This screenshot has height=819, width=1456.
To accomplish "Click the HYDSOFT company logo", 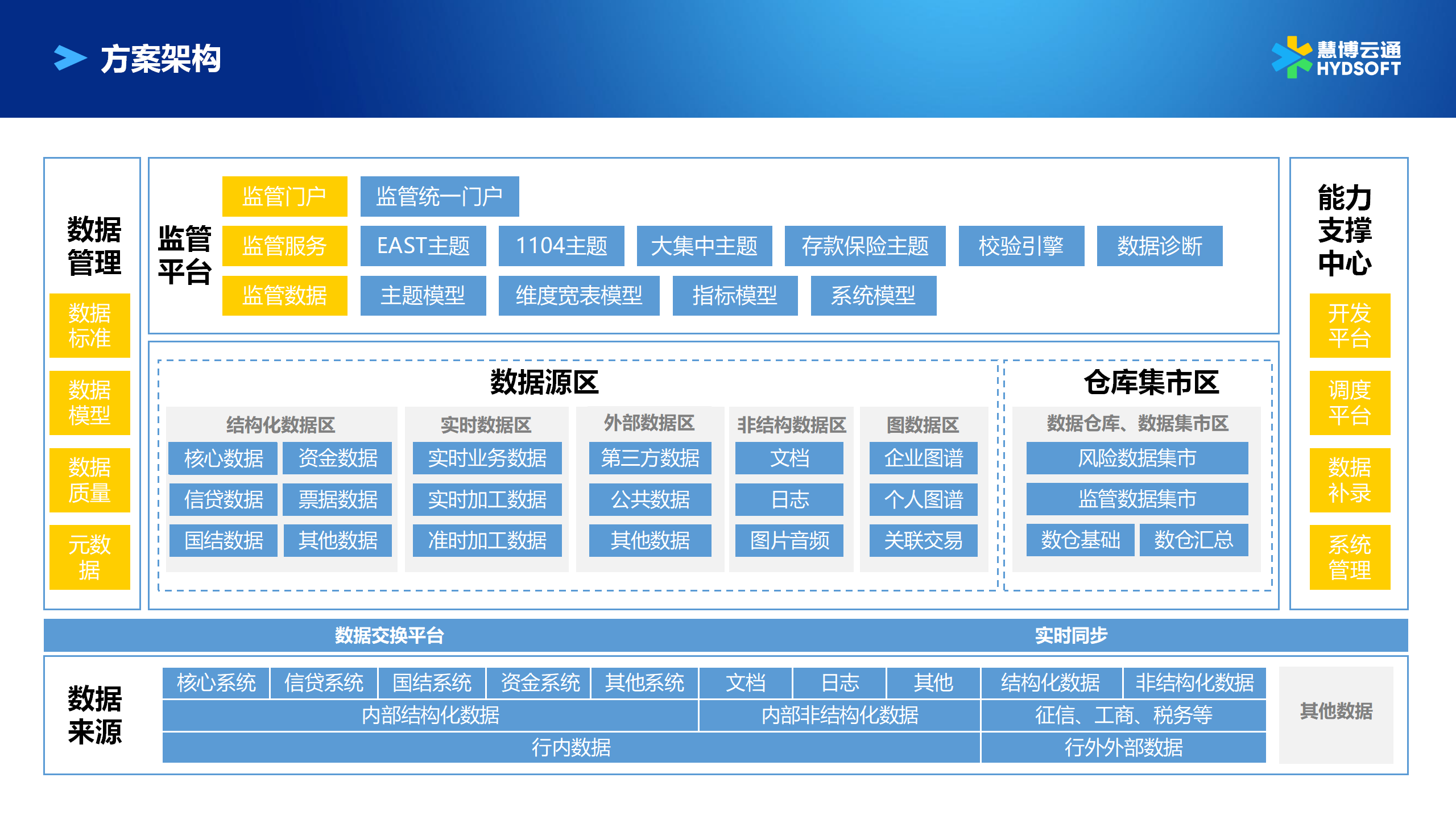I will 1336,58.
